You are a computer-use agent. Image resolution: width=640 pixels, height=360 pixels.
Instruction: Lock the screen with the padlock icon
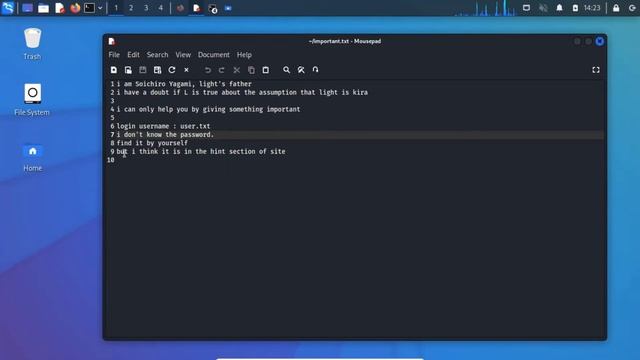tap(616, 8)
